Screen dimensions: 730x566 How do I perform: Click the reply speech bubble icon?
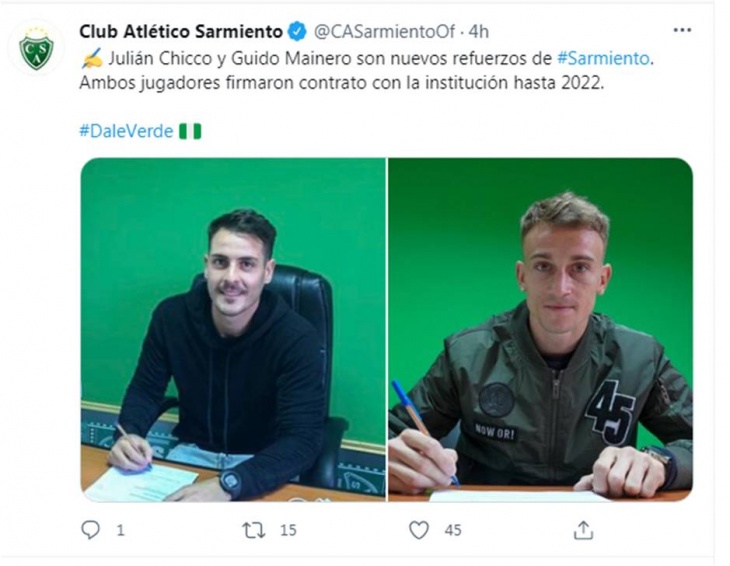90,530
